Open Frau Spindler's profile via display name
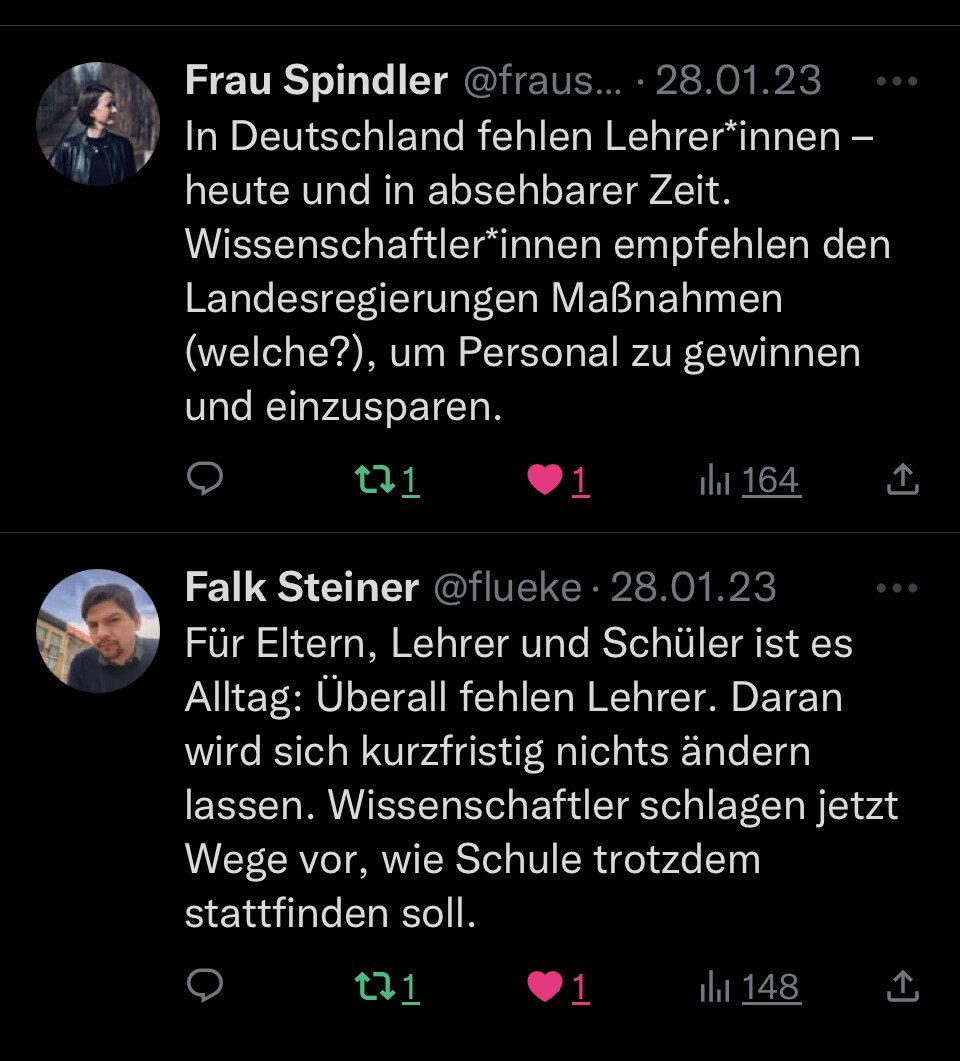 pyautogui.click(x=316, y=81)
